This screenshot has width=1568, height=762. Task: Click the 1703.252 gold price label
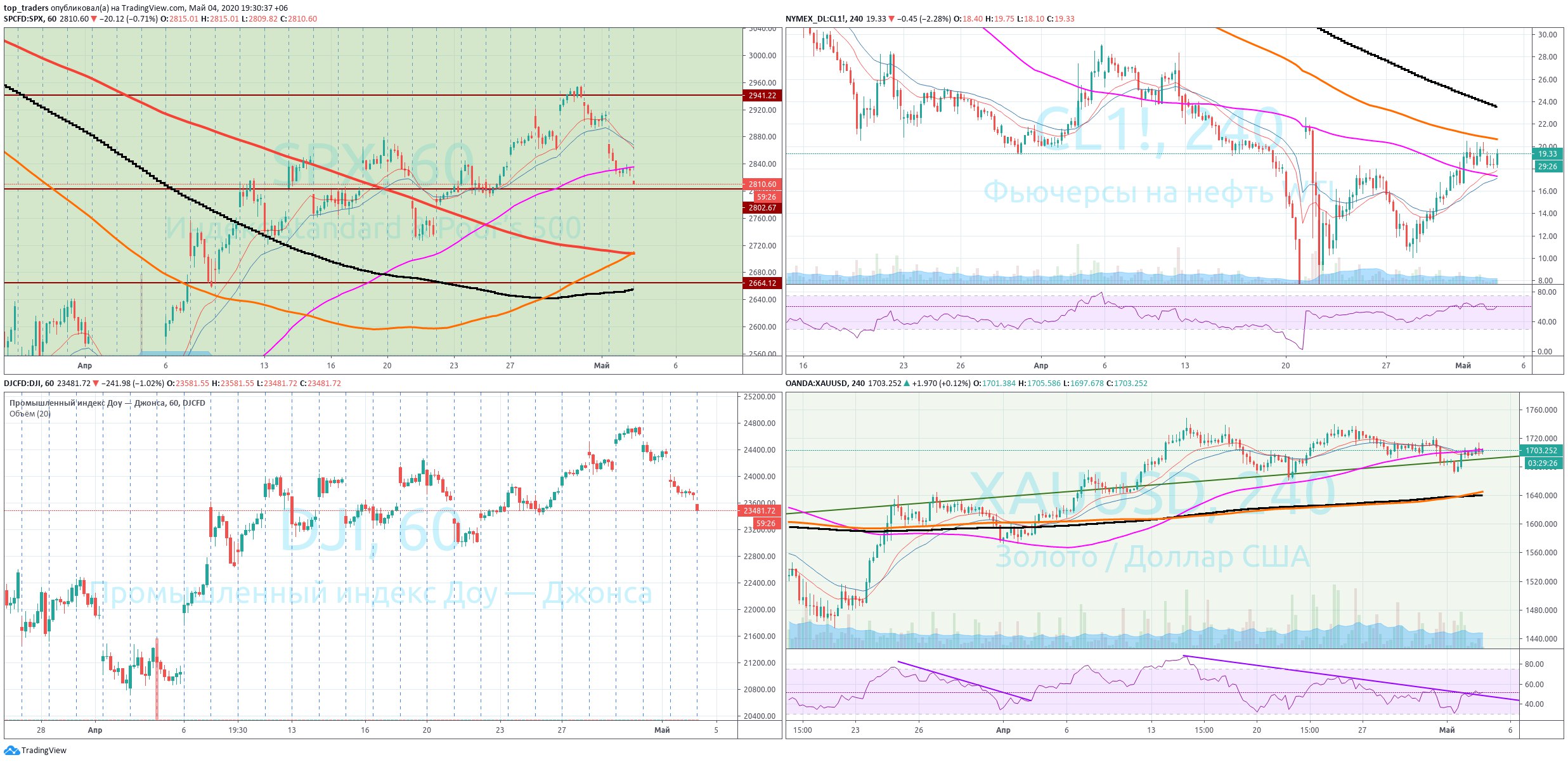(1541, 451)
